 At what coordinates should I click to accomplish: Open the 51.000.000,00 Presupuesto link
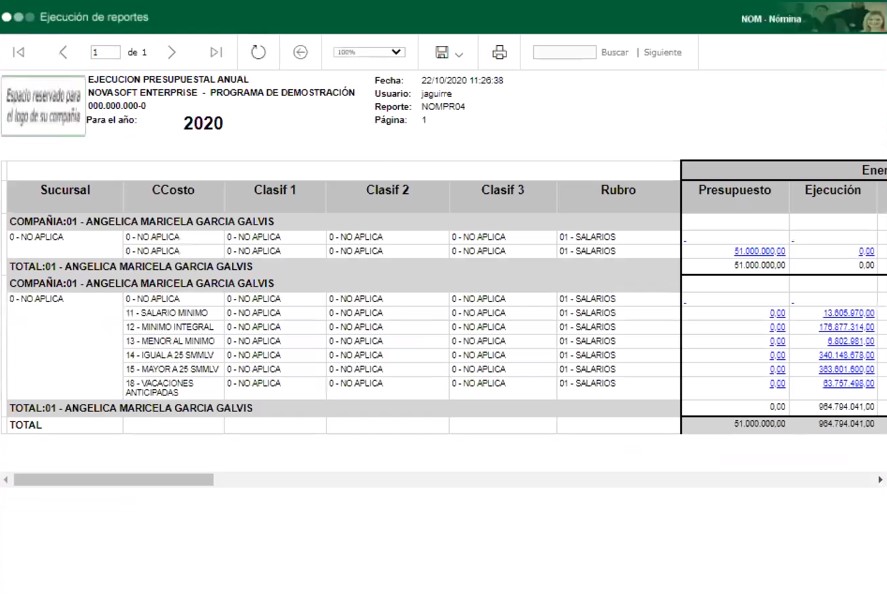pyautogui.click(x=759, y=252)
